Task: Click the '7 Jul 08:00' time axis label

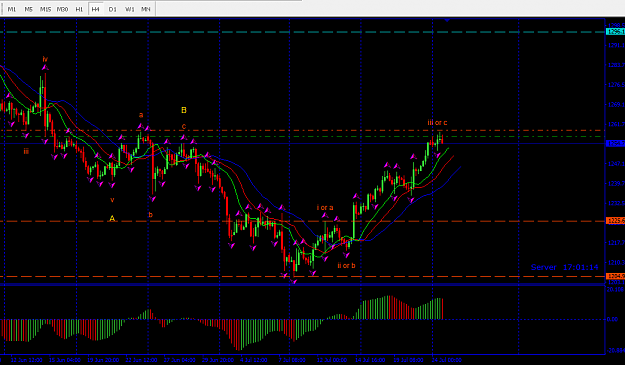Action: coord(292,360)
